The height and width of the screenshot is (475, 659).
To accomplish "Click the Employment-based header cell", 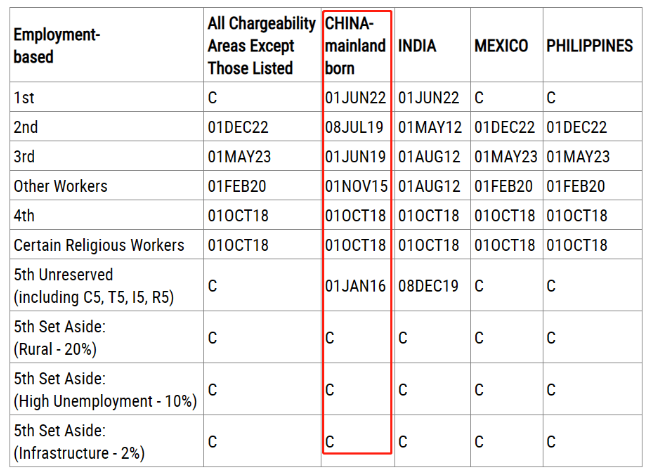I will tap(56, 46).
